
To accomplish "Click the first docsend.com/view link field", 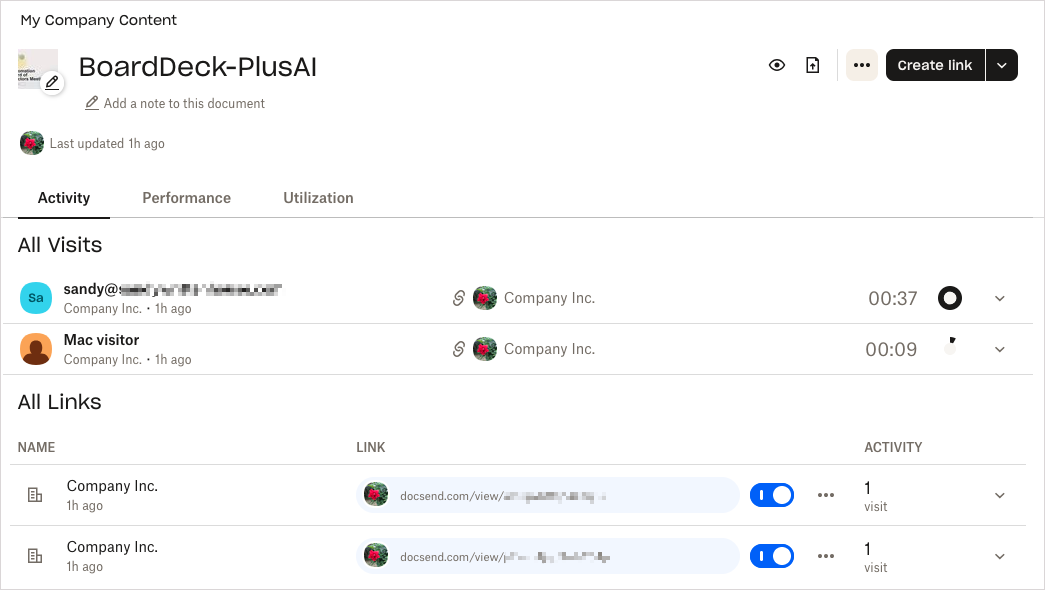I will pos(547,495).
